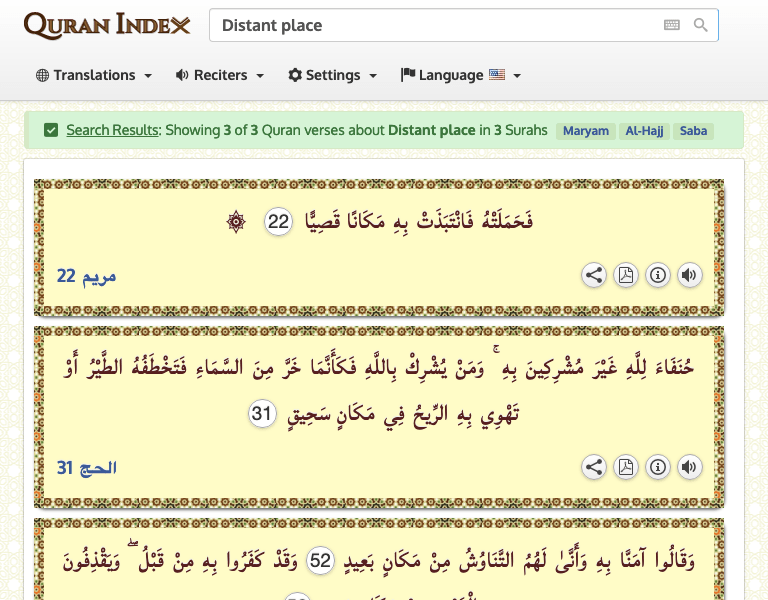Toggle the green Search Results checkbox

[51, 130]
